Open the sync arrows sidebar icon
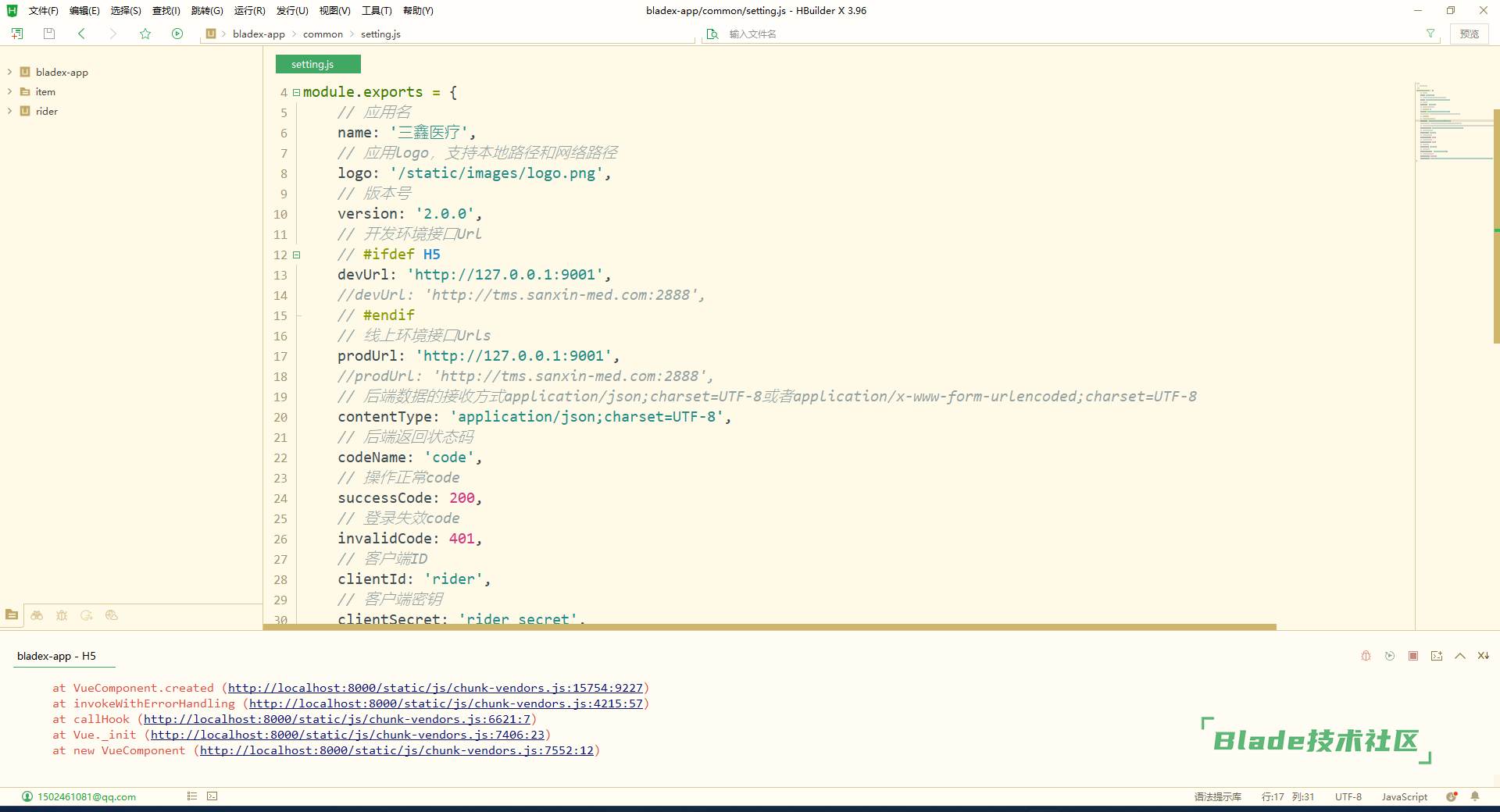Viewport: 1500px width, 812px height. tap(87, 615)
